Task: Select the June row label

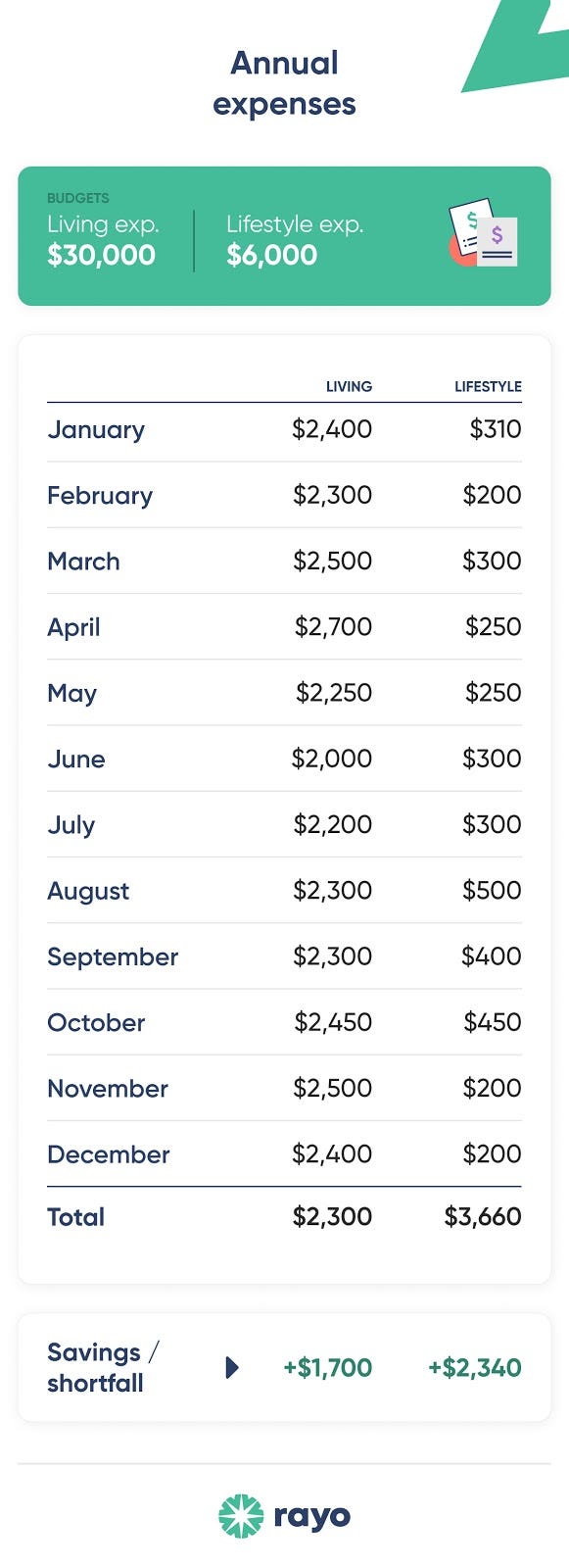Action: [x=76, y=759]
